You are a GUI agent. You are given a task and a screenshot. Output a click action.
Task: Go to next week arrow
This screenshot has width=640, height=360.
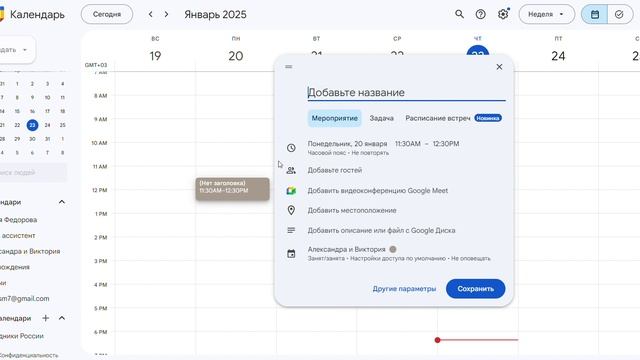[166, 14]
